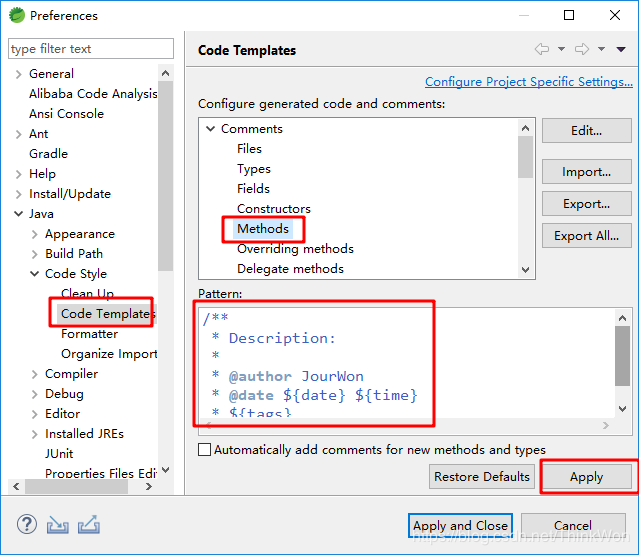The height and width of the screenshot is (555, 639).
Task: Click the type filter text field
Action: point(91,49)
